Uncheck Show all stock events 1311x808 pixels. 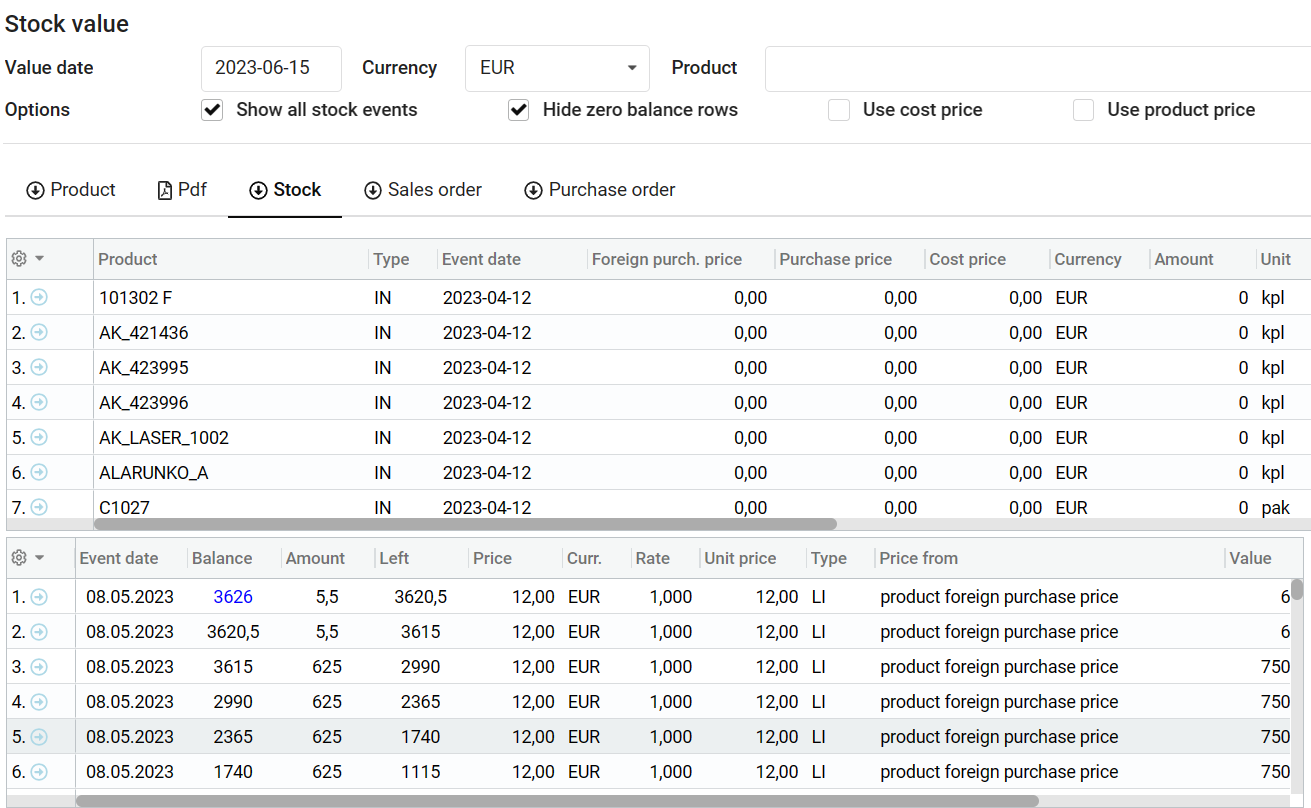(212, 110)
